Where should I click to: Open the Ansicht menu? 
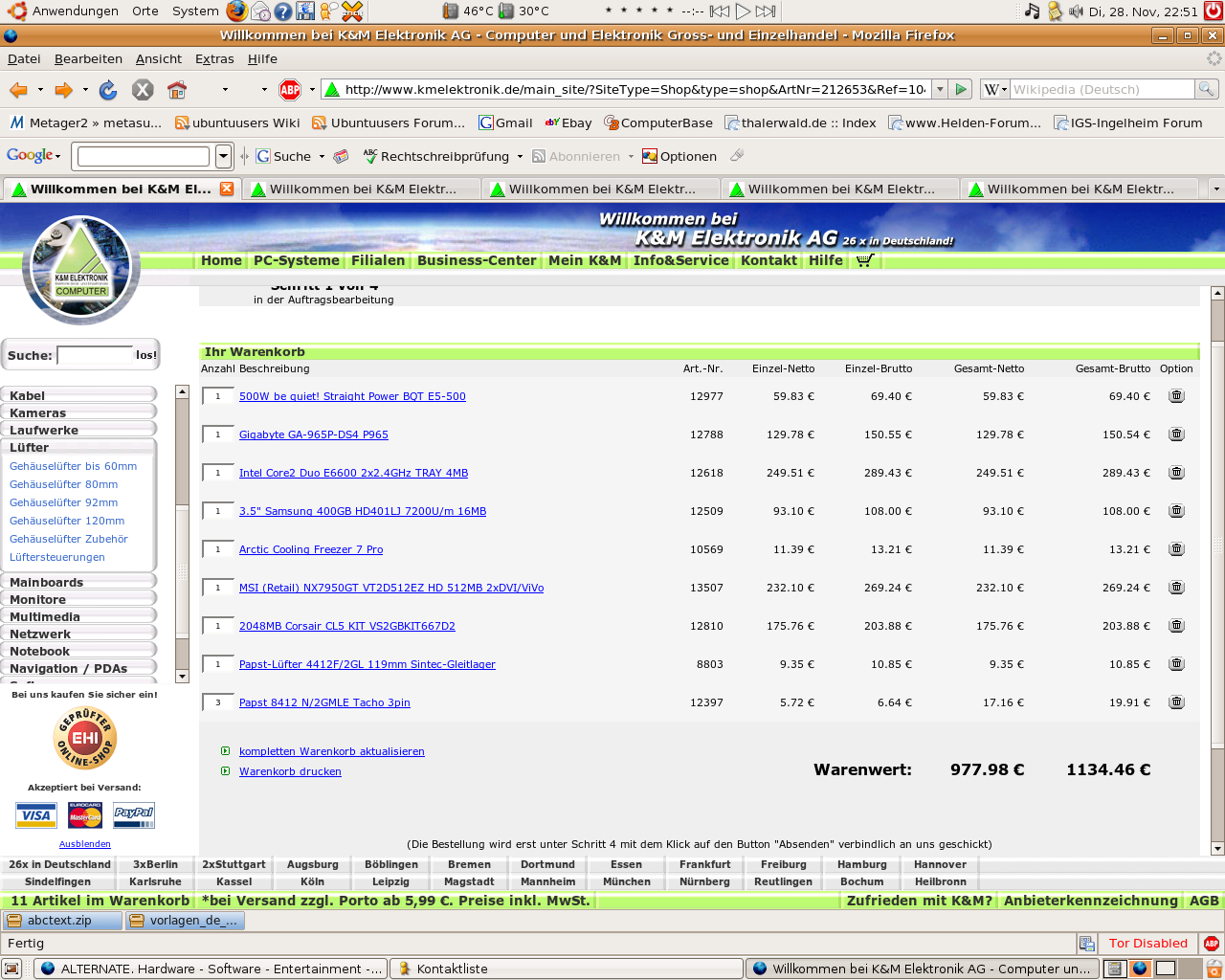click(158, 58)
